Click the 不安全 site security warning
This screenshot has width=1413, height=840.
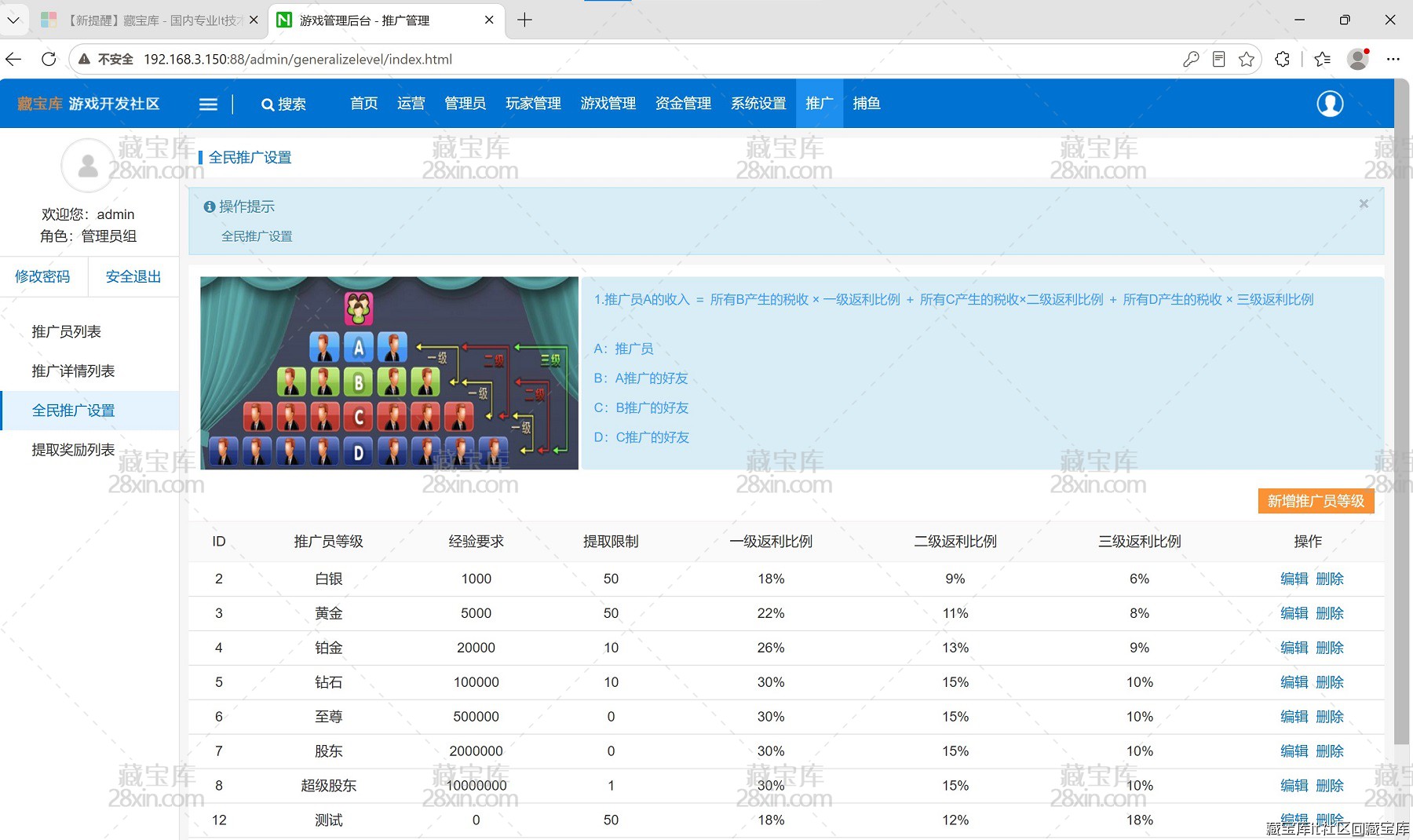pyautogui.click(x=106, y=59)
